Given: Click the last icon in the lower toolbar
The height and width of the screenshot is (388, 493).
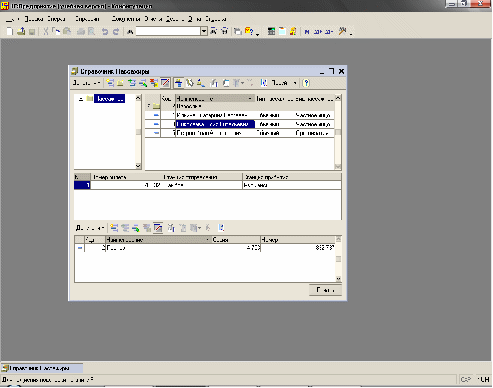Looking at the screenshot, I should tap(221, 228).
